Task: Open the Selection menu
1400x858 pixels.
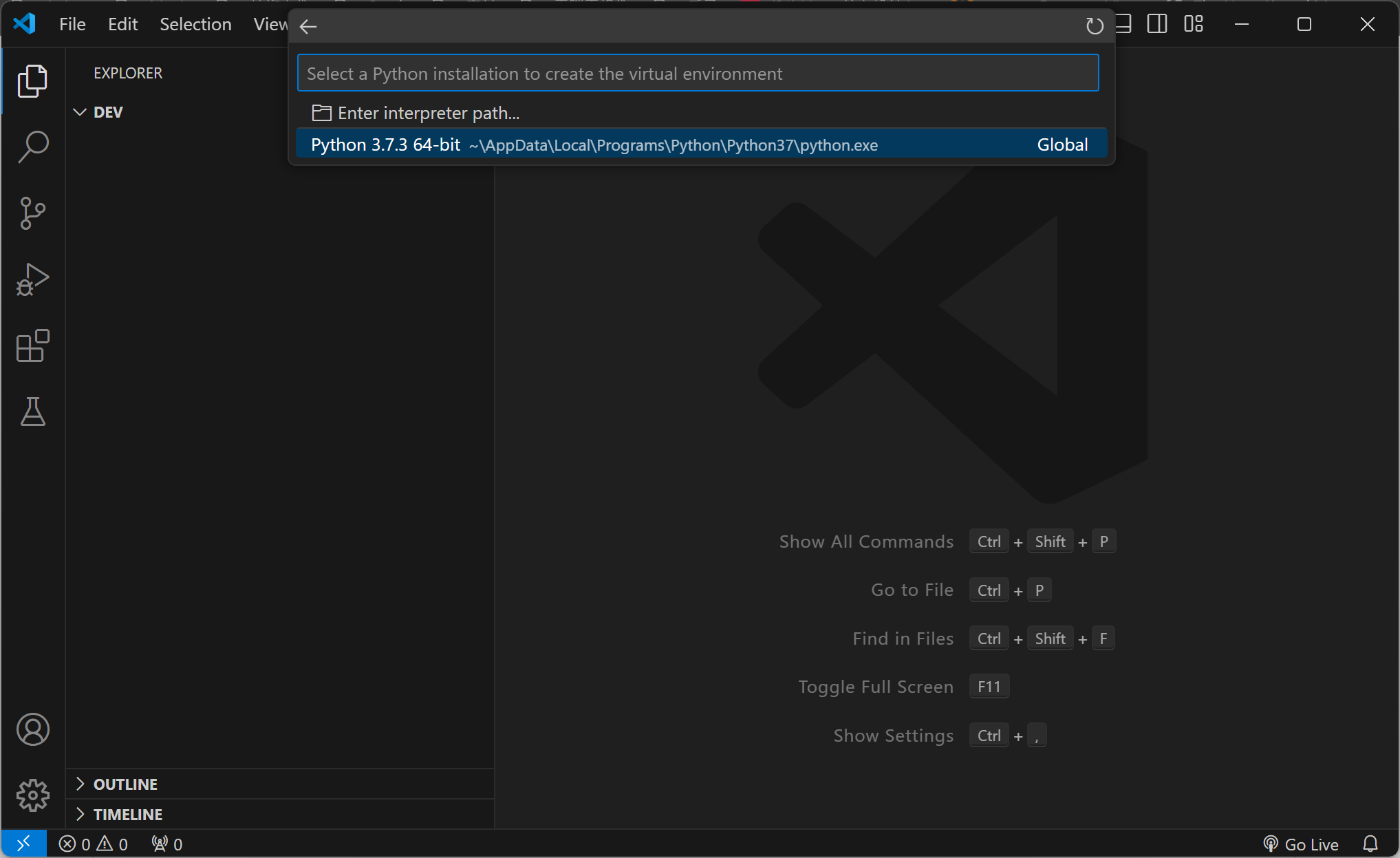Action: point(195,24)
